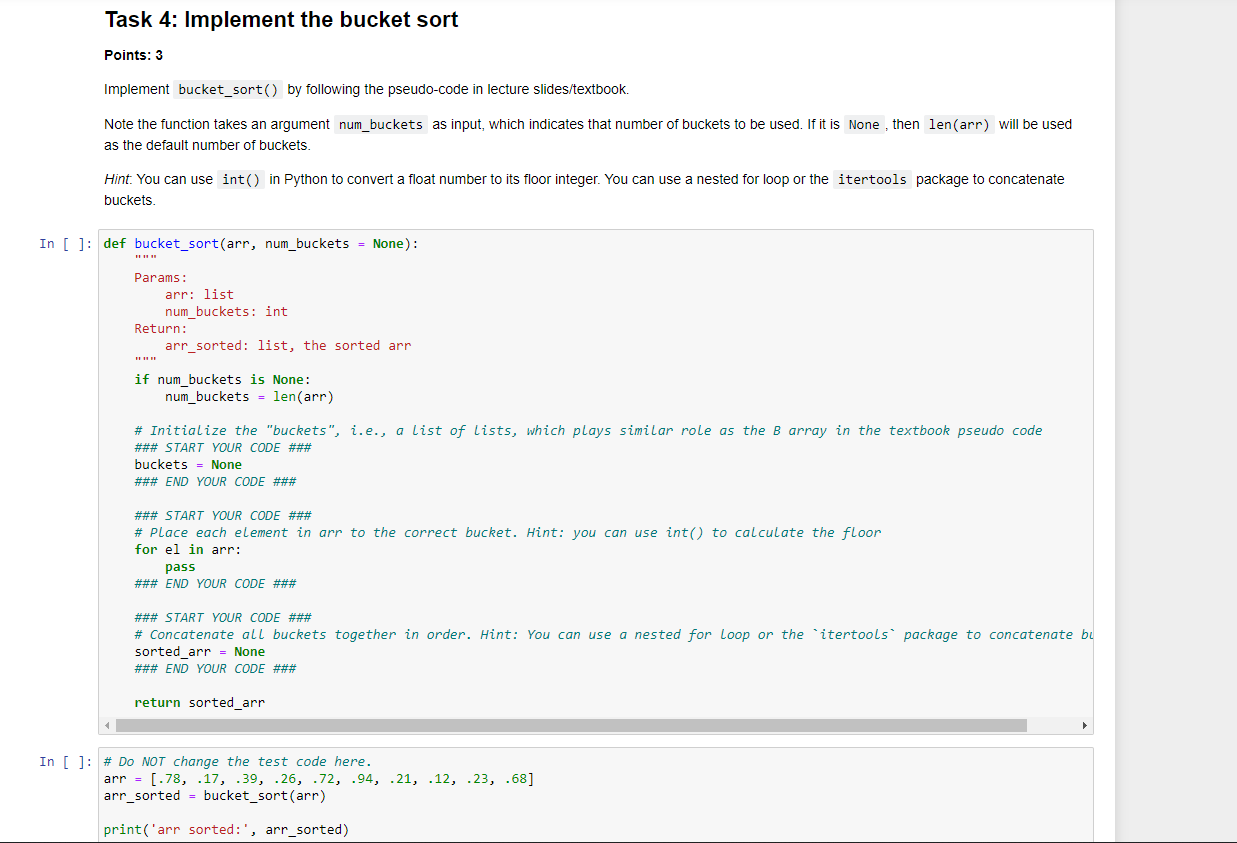This screenshot has height=843, width=1237.
Task: Click the left arrow of the code cell scrollbar
Action: 107,724
